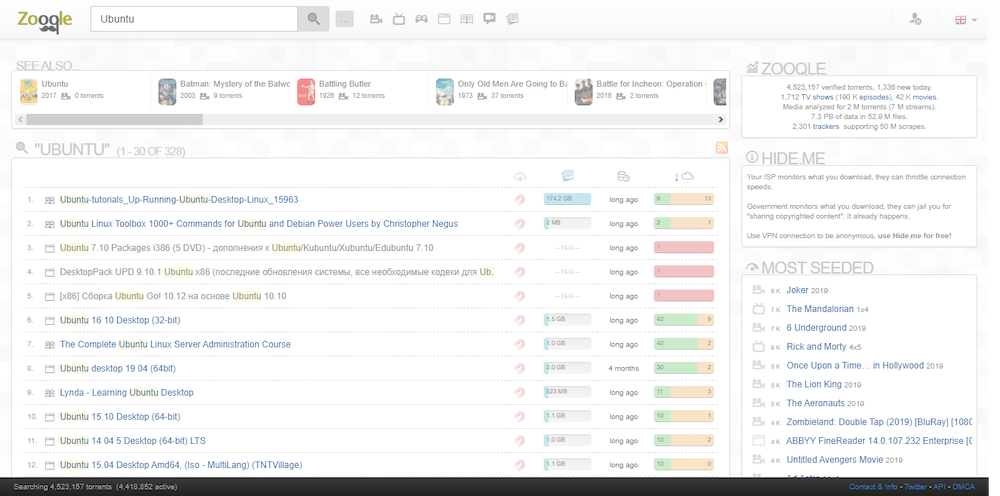
Task: Open the language flag dropdown
Action: (x=965, y=20)
